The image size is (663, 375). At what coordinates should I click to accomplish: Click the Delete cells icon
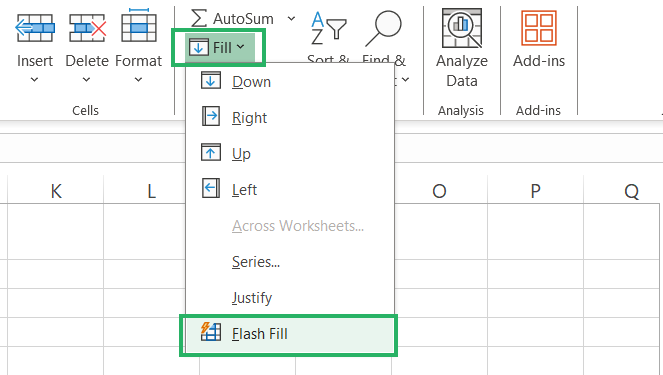(x=87, y=28)
